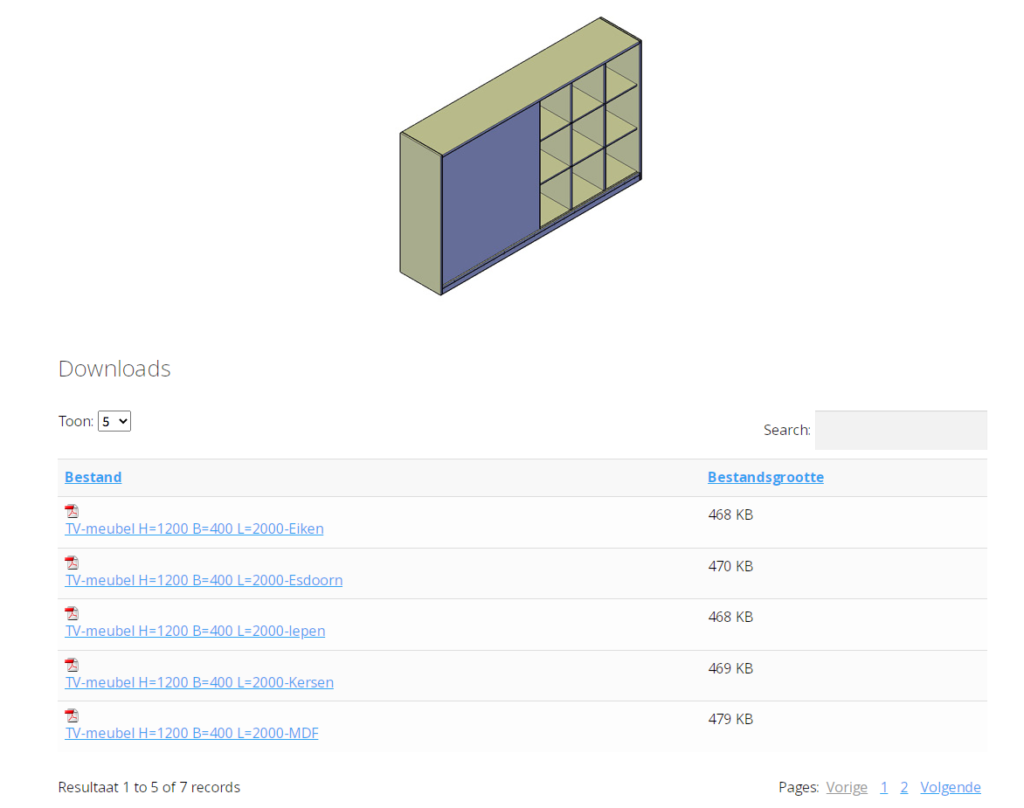Viewport: 1024px width, 808px height.
Task: Open the TV-meubel L=2000-Iepen link
Action: tap(195, 631)
